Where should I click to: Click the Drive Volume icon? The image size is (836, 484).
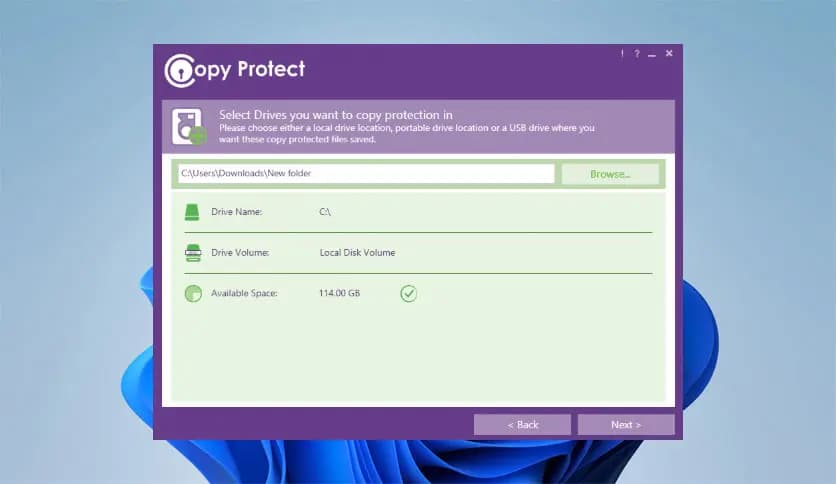pos(193,253)
